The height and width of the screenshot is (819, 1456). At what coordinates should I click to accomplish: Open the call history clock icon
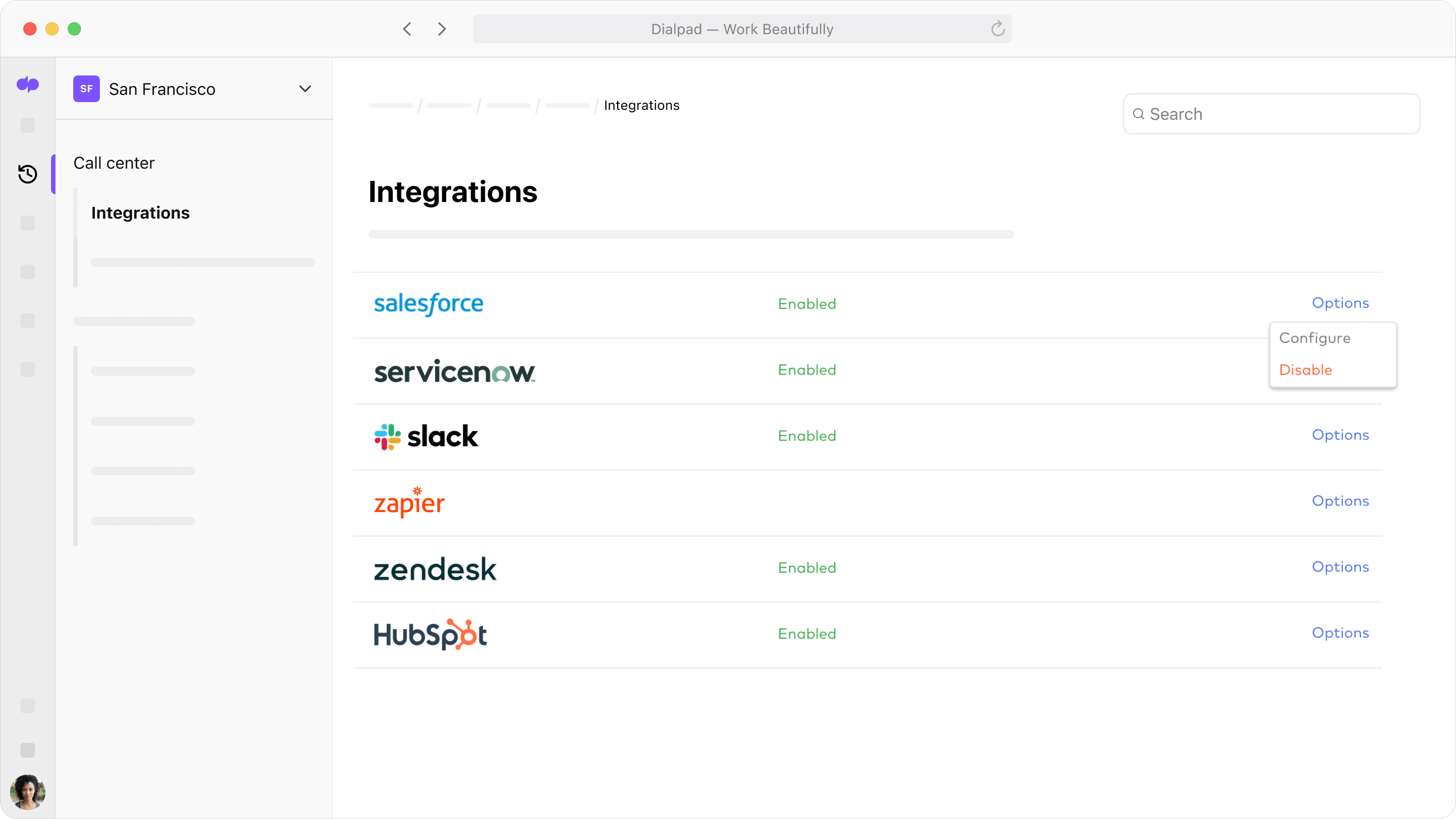coord(28,174)
